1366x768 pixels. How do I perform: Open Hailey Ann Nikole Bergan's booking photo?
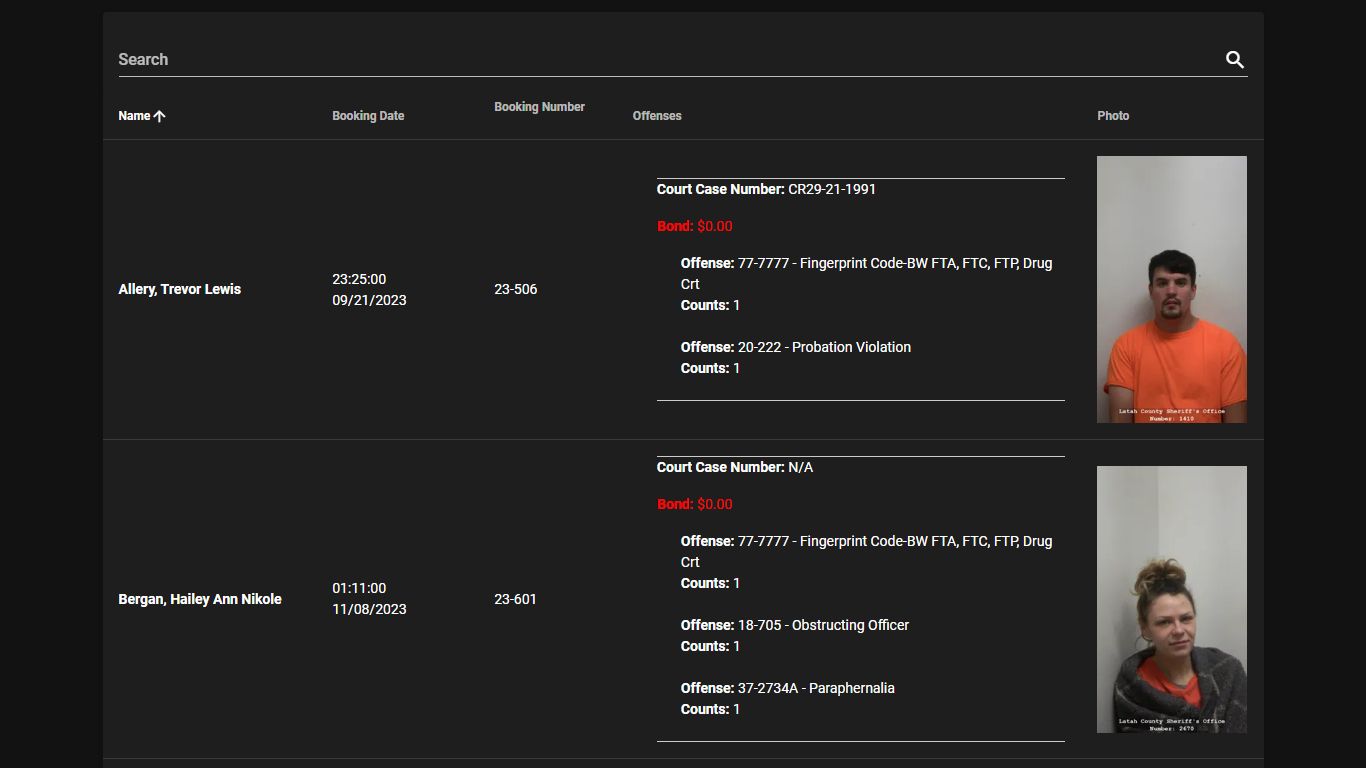point(1171,599)
